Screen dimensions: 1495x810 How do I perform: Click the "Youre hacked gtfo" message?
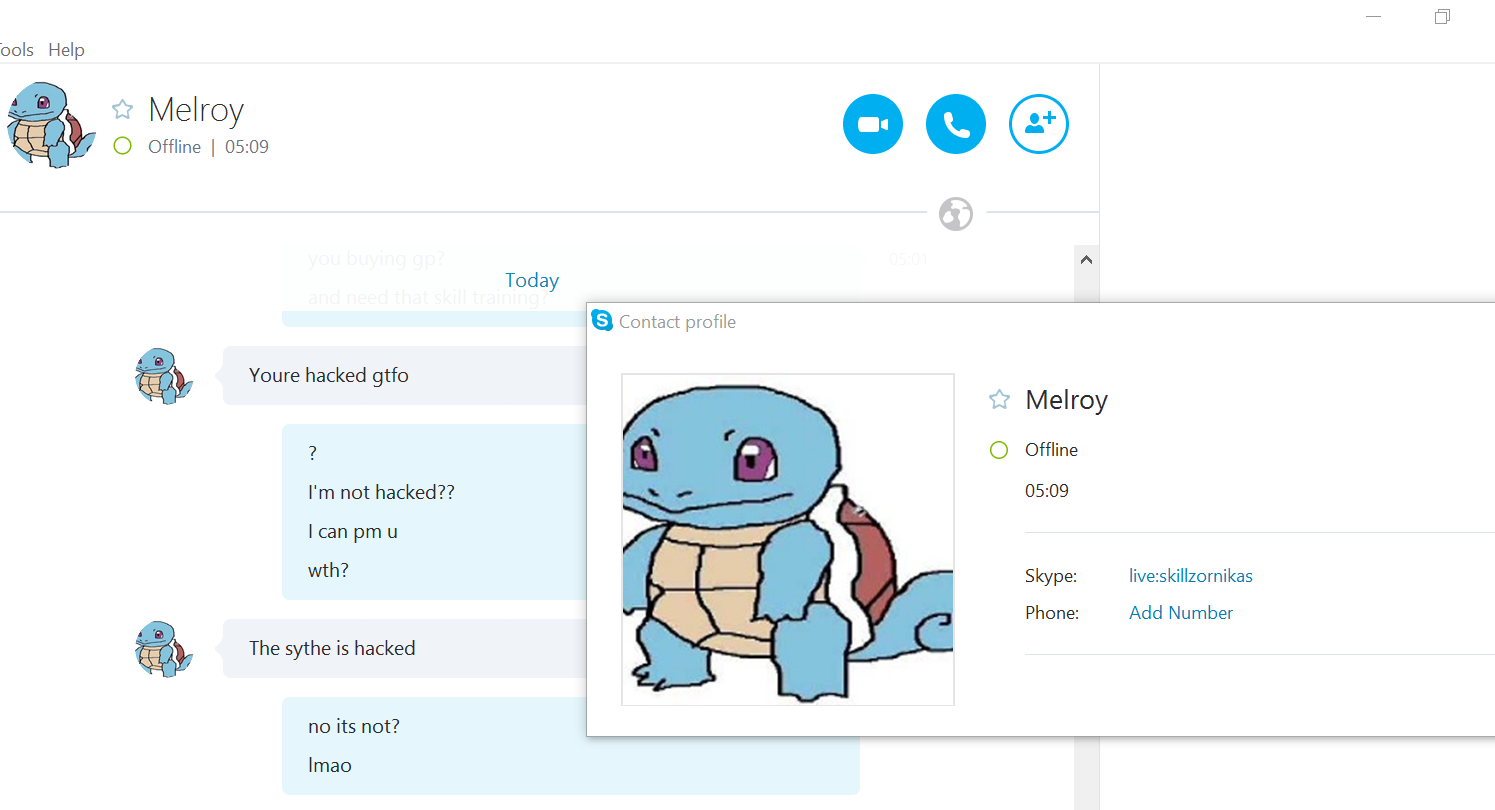point(329,376)
